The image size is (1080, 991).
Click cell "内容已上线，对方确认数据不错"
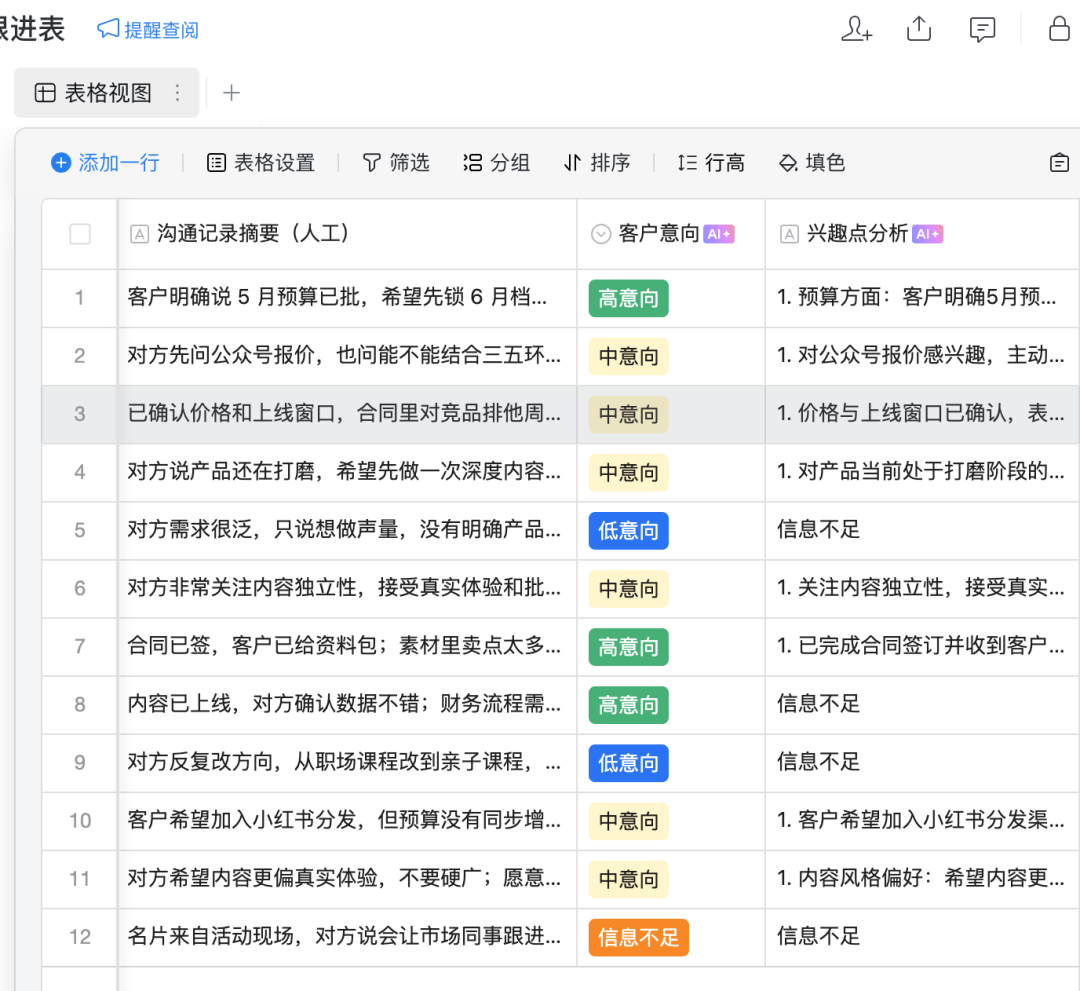point(347,705)
